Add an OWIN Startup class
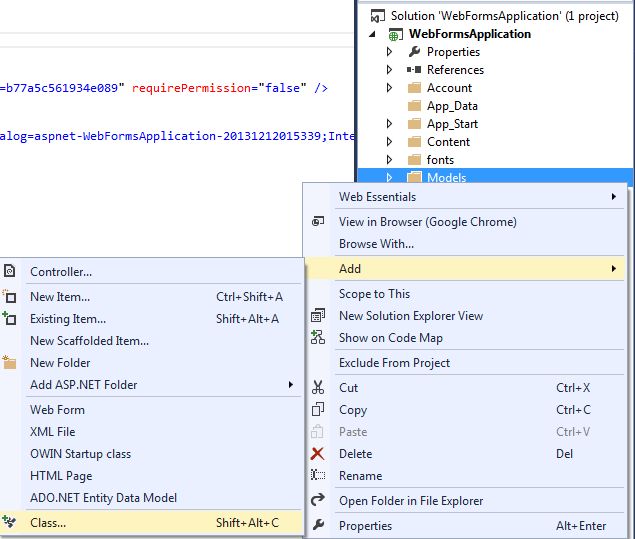Screen dimensions: 635x539 [152, 454]
